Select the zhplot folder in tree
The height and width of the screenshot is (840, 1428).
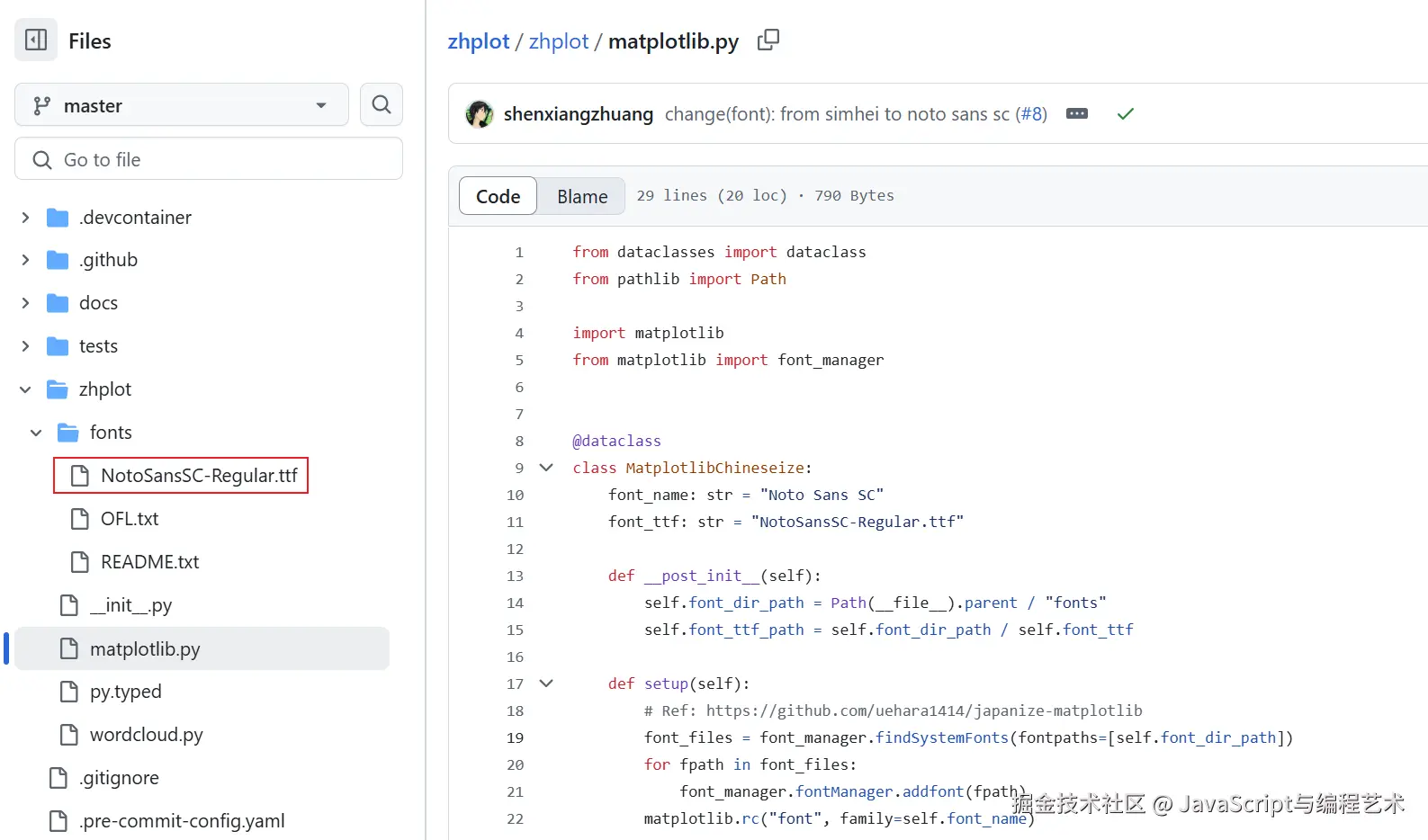105,389
